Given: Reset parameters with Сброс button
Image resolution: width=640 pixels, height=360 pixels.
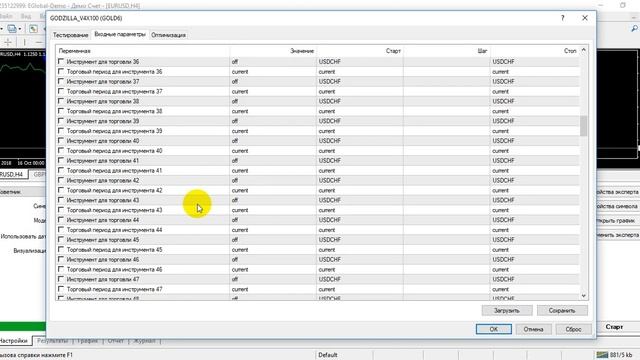Looking at the screenshot, I should click(573, 329).
